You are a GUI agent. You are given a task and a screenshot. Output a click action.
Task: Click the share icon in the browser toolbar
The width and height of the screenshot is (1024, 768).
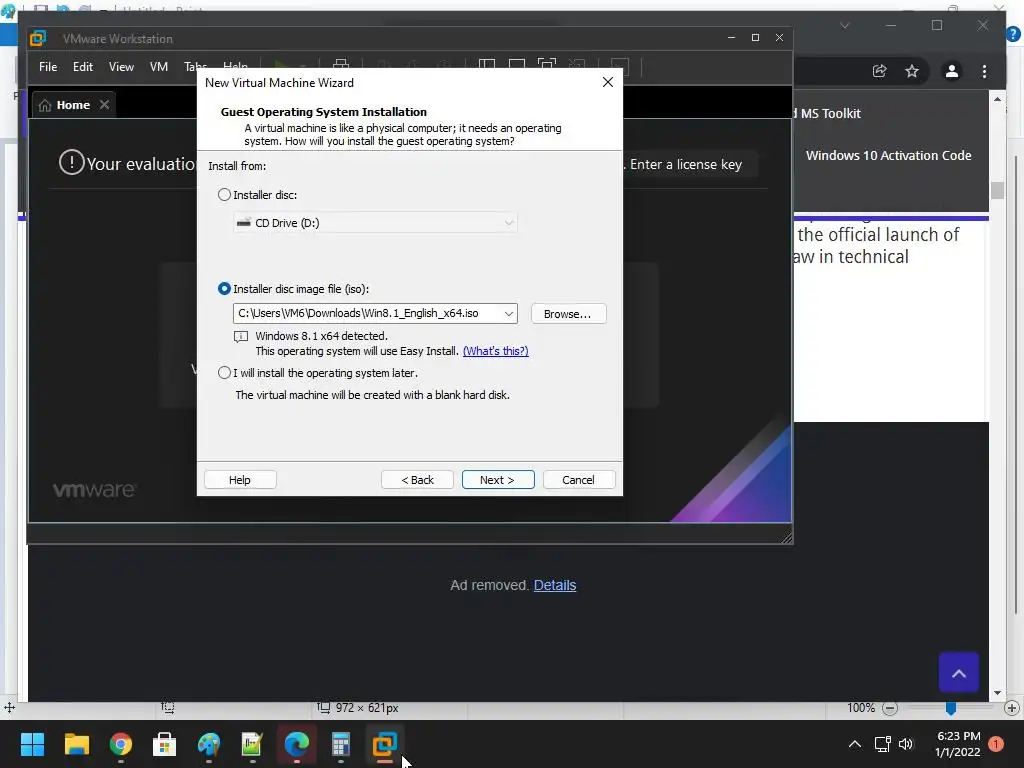(x=880, y=71)
